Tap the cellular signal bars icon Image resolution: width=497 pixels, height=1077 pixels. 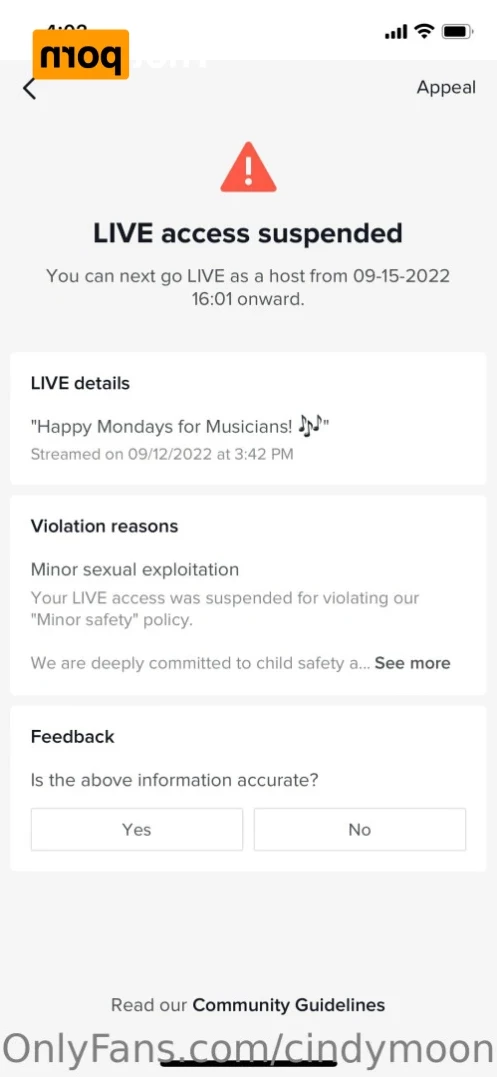coord(396,32)
